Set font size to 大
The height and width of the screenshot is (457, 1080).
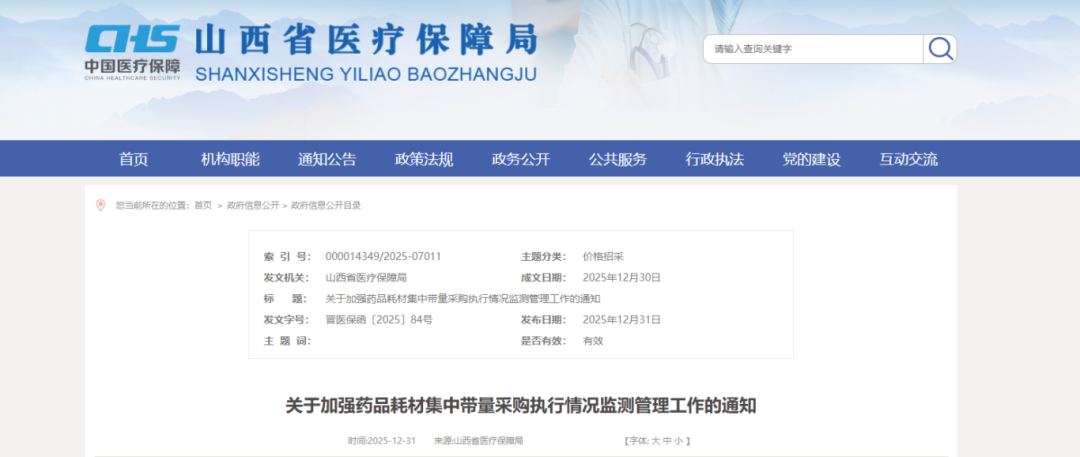coord(656,440)
